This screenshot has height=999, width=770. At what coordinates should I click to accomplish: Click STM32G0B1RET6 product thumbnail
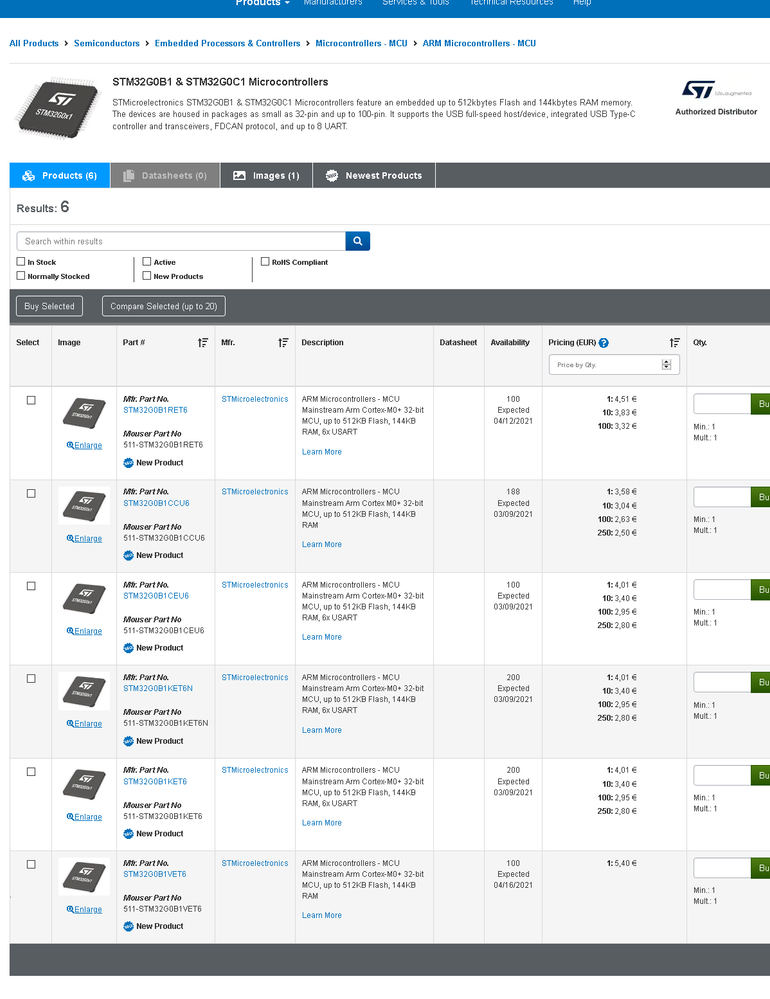tap(84, 413)
